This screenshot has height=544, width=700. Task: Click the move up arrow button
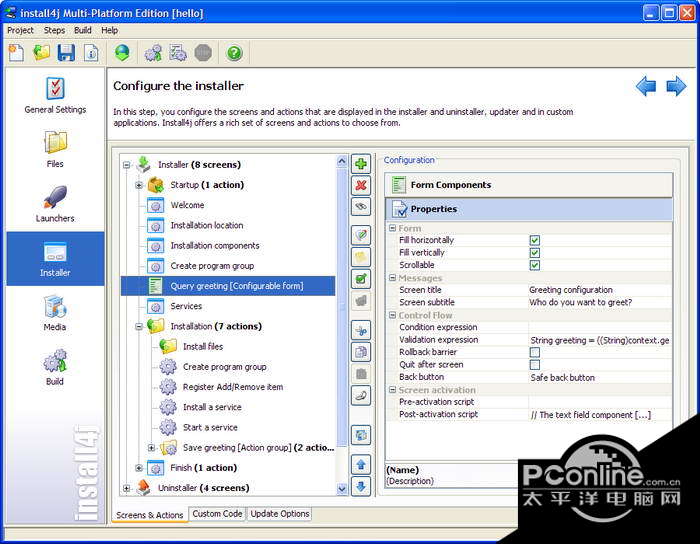pos(361,465)
